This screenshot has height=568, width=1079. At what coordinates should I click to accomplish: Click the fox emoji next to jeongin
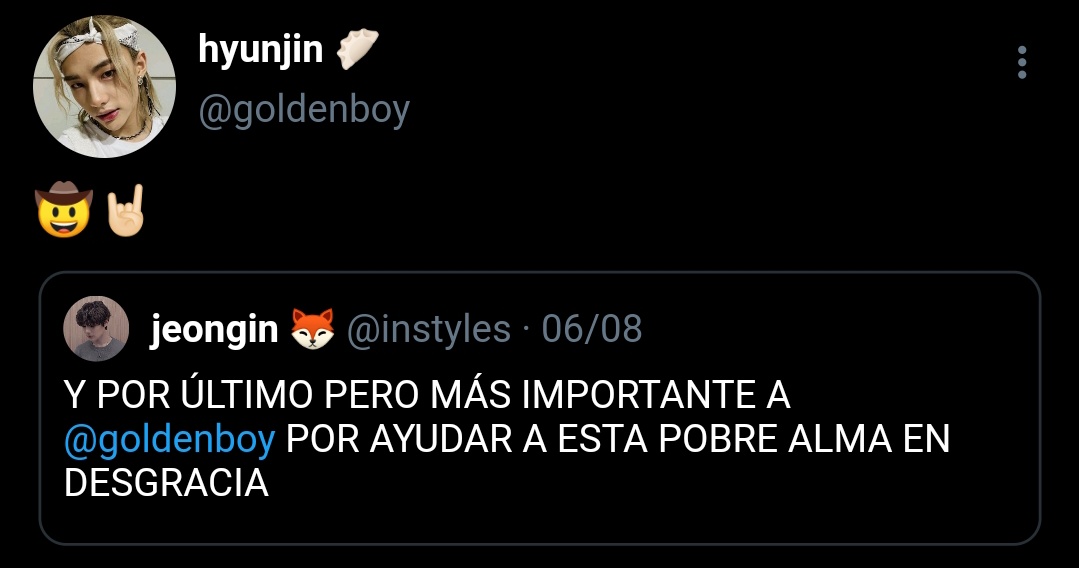pos(312,328)
